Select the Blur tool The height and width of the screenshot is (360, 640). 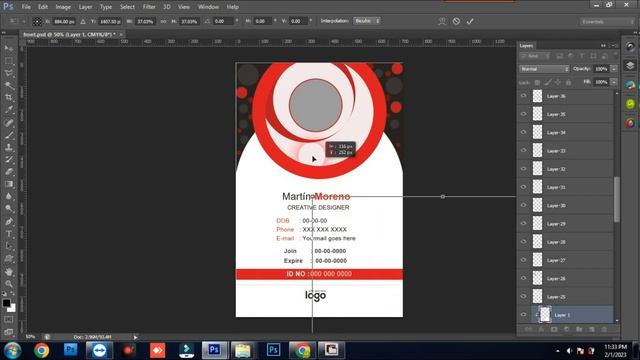pyautogui.click(x=9, y=196)
